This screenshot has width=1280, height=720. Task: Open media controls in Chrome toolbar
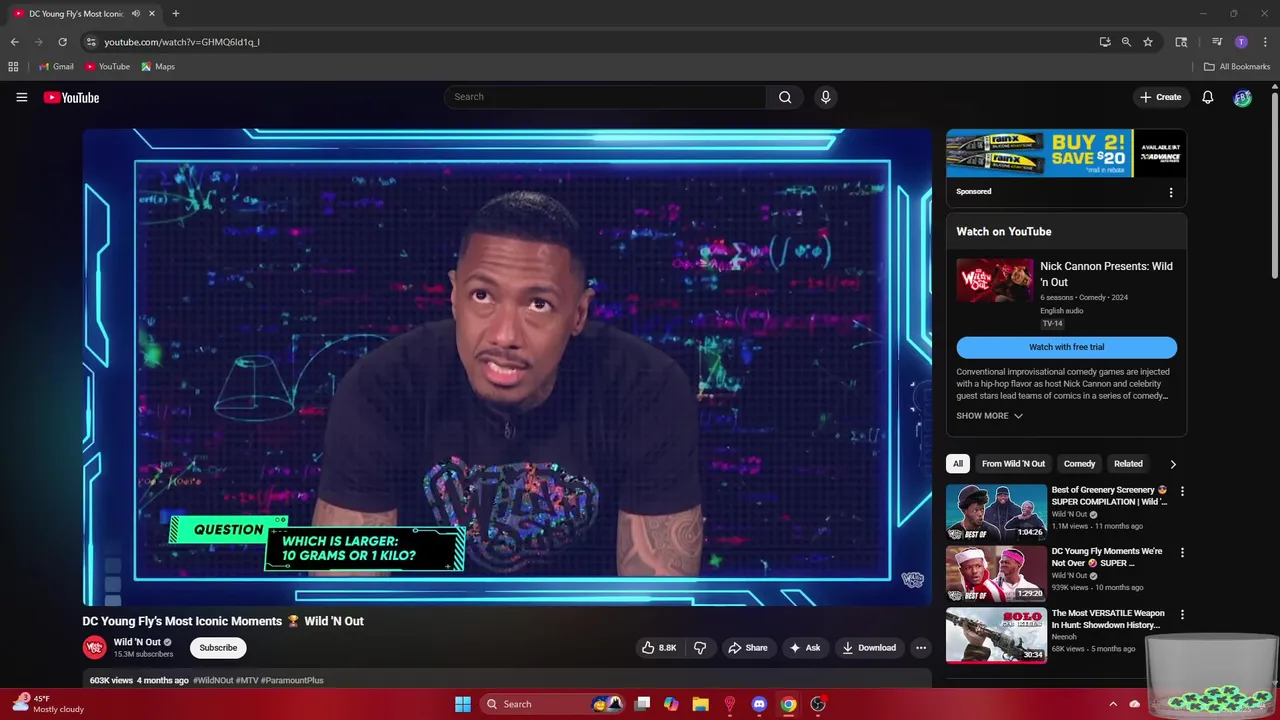(x=1217, y=42)
